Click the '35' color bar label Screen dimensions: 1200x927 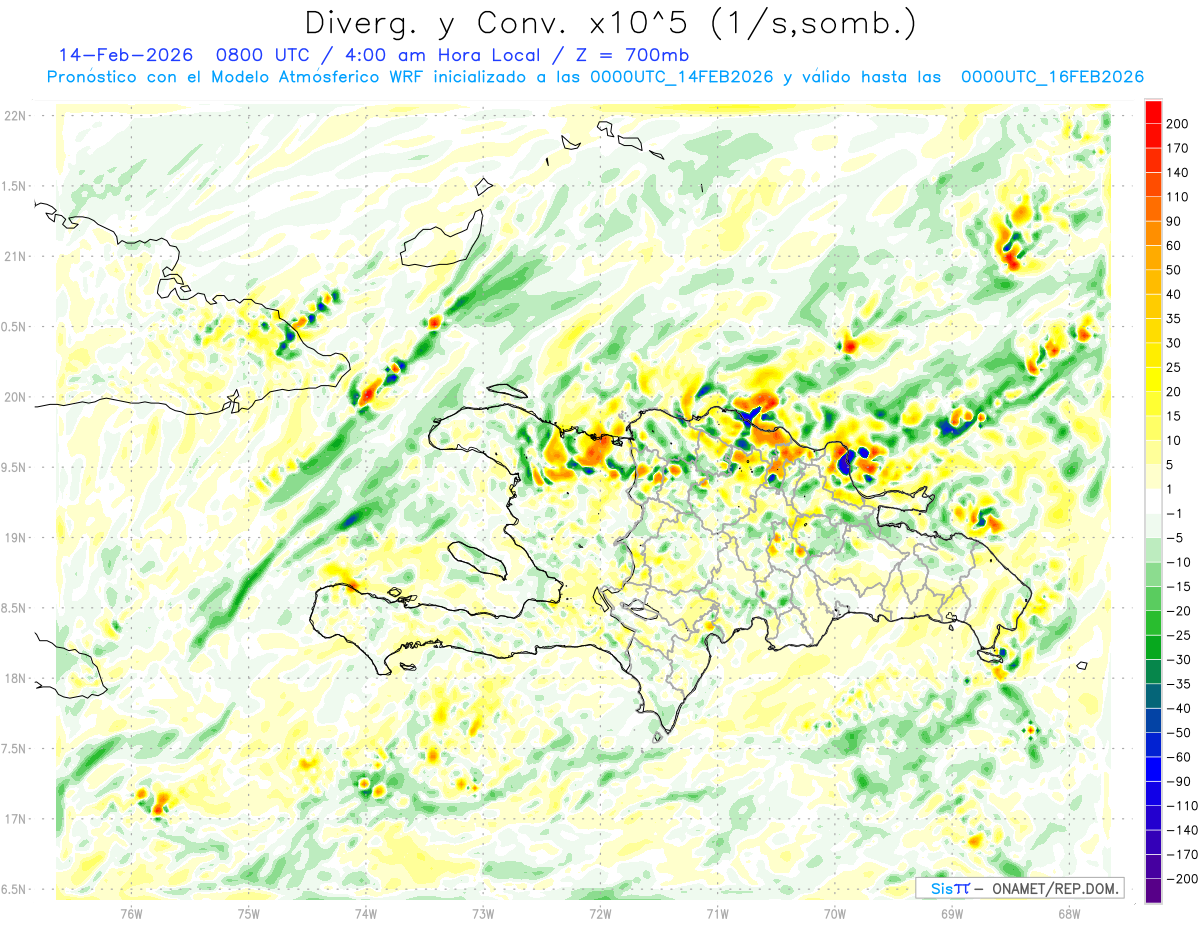point(1175,319)
